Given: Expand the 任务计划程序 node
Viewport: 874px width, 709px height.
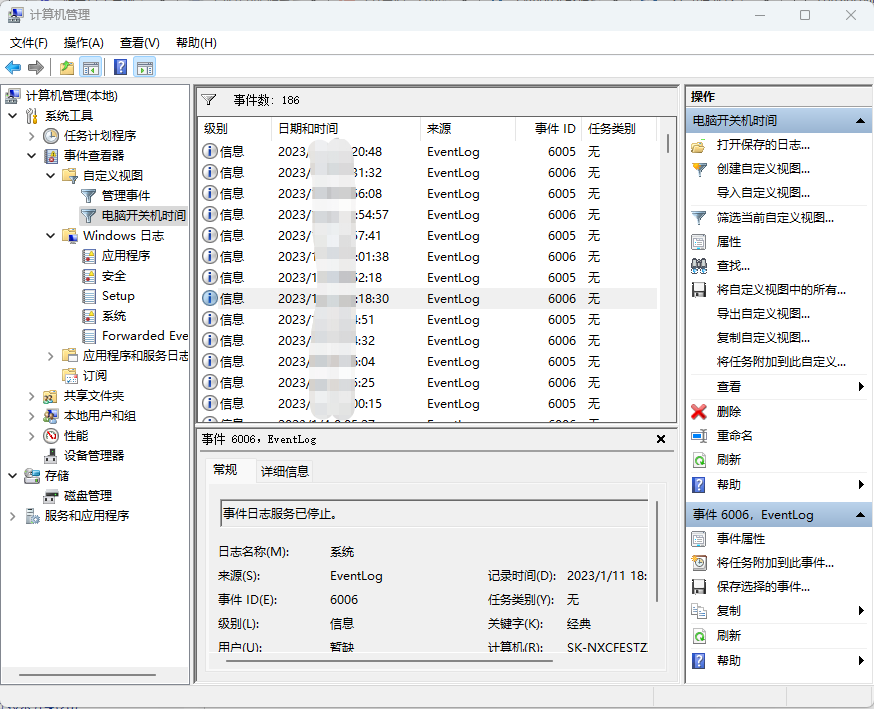Looking at the screenshot, I should 32,136.
